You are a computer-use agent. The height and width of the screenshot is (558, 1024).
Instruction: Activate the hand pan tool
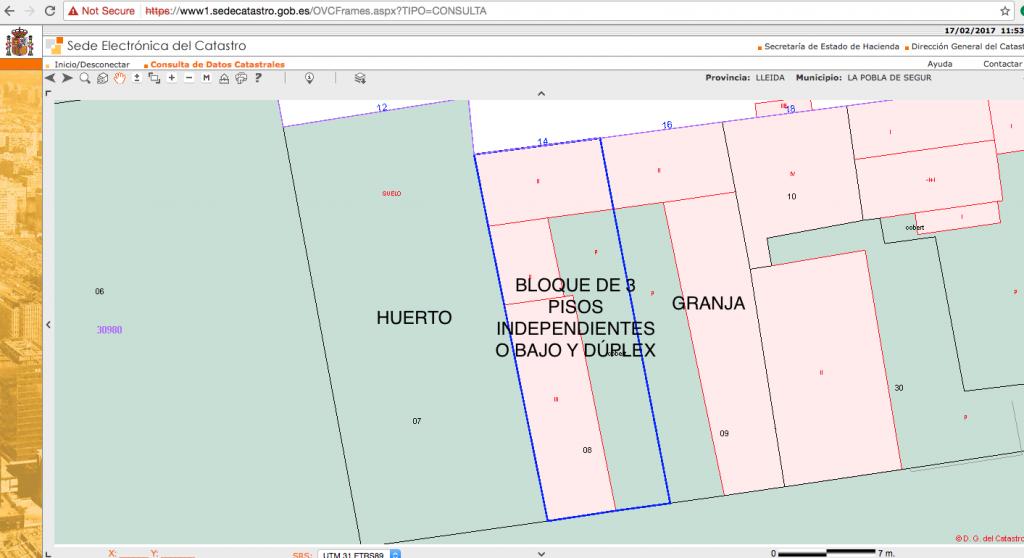pyautogui.click(x=119, y=78)
